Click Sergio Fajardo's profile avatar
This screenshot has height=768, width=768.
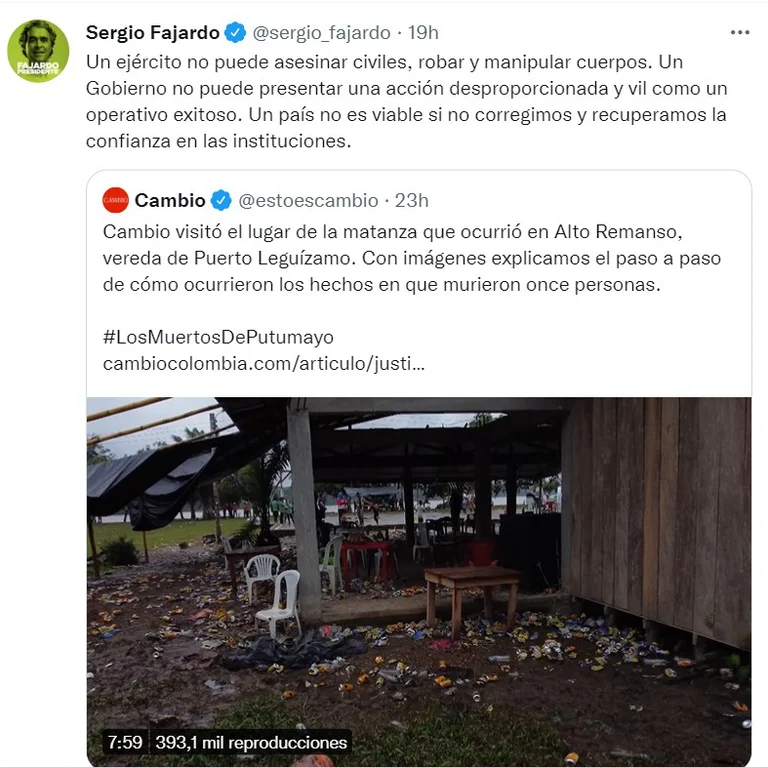pos(38,51)
